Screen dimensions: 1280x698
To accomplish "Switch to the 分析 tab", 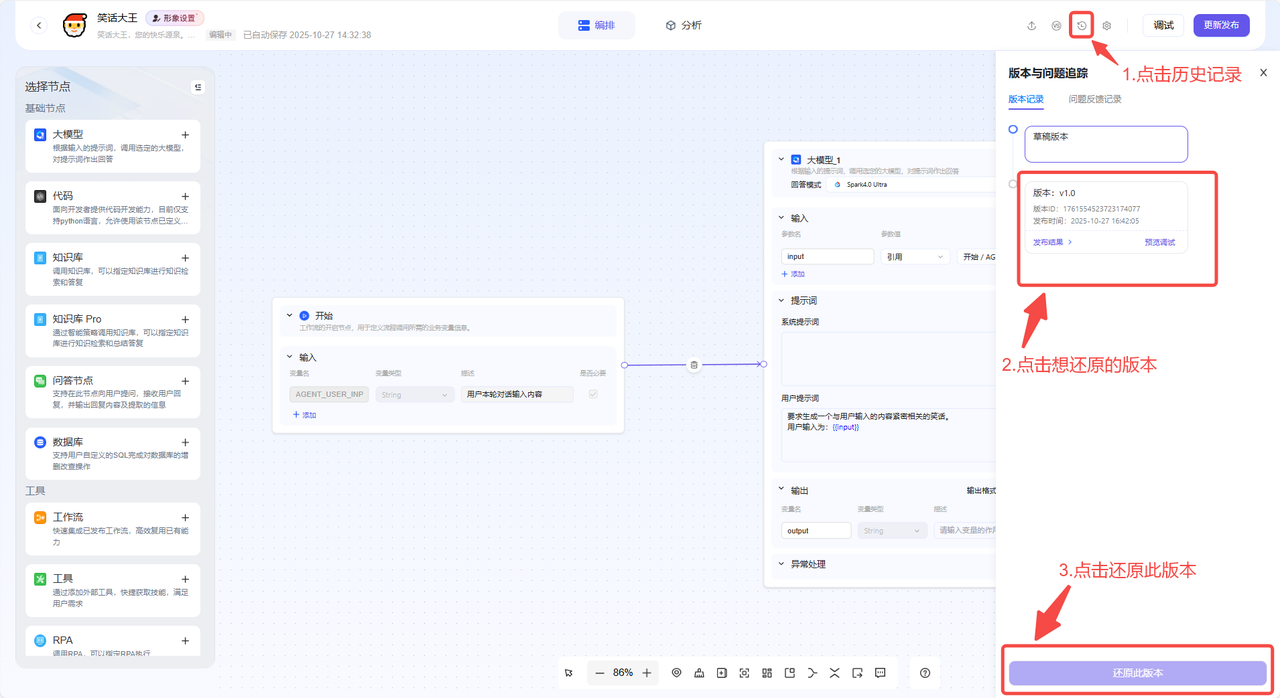I will click(683, 25).
